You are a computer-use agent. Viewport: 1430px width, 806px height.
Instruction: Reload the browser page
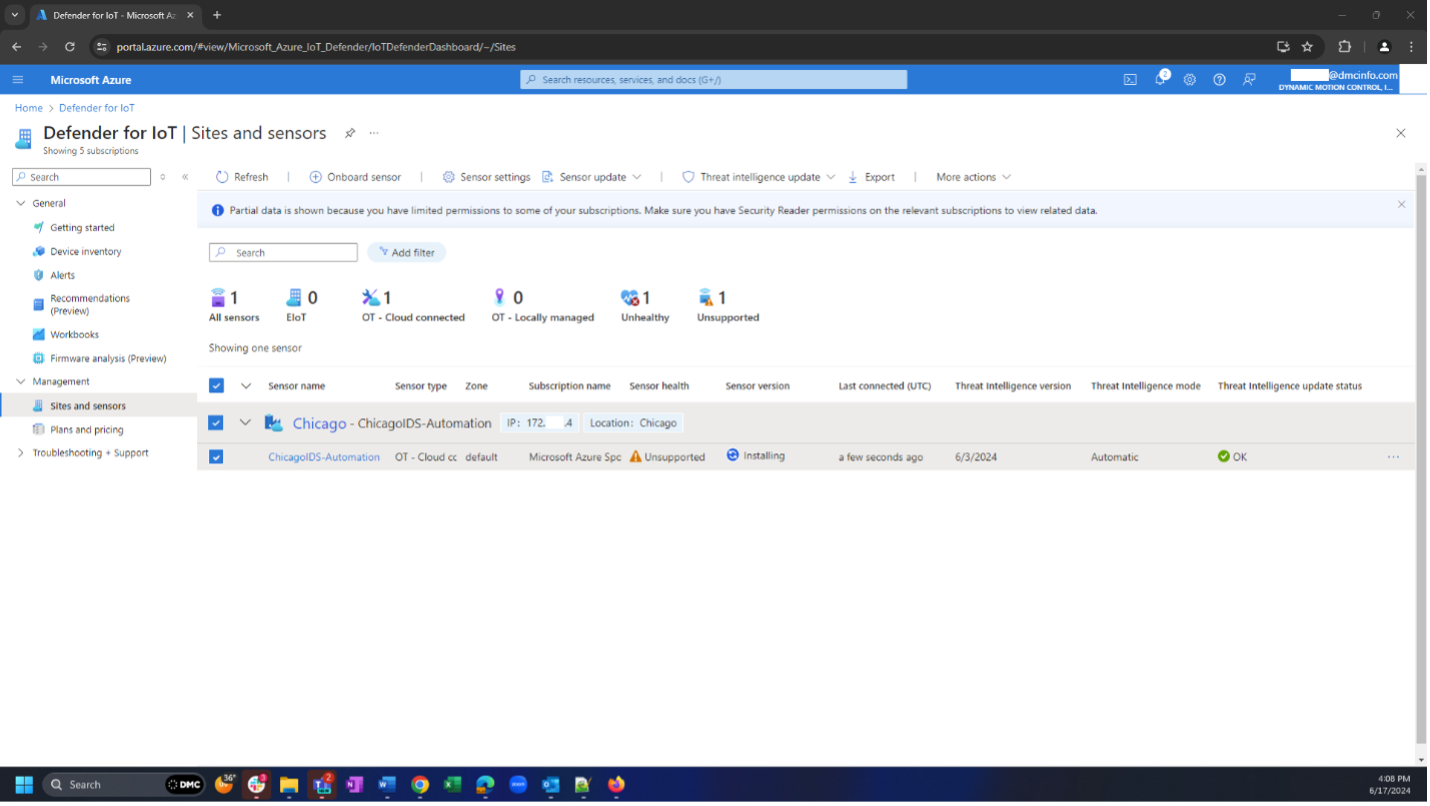[70, 46]
